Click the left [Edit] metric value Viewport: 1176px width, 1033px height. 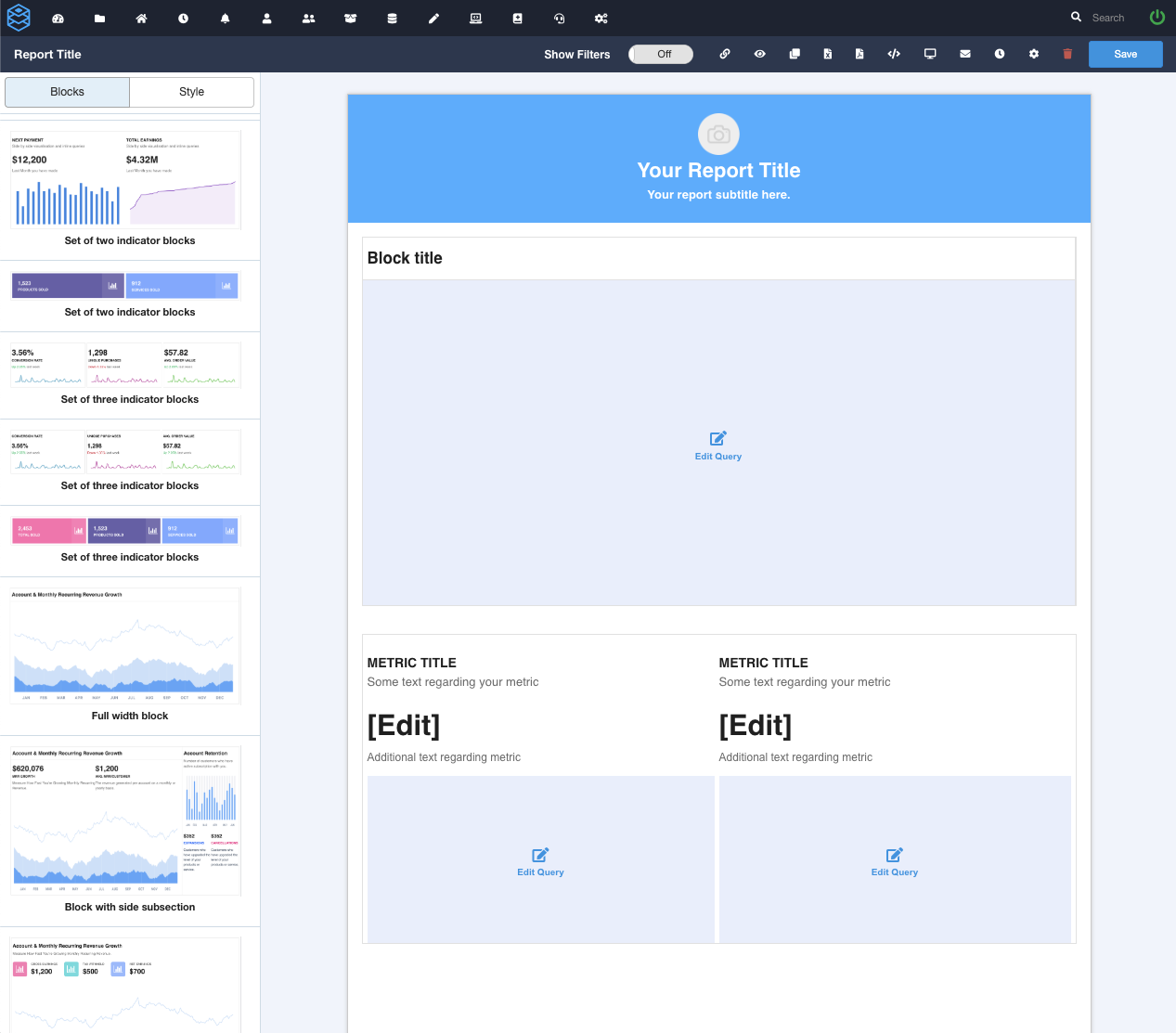click(404, 725)
